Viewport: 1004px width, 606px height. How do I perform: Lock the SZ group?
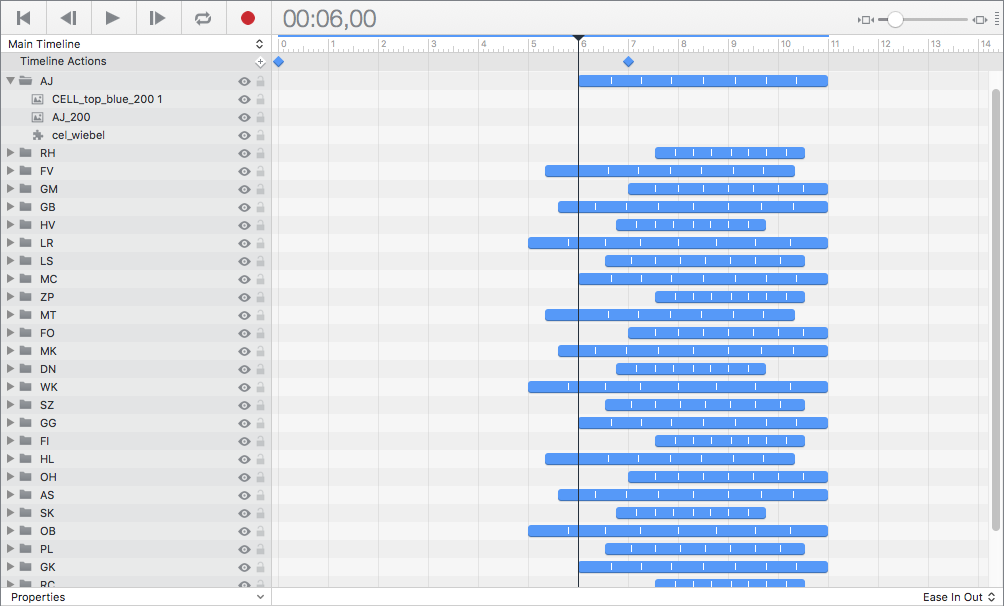261,405
